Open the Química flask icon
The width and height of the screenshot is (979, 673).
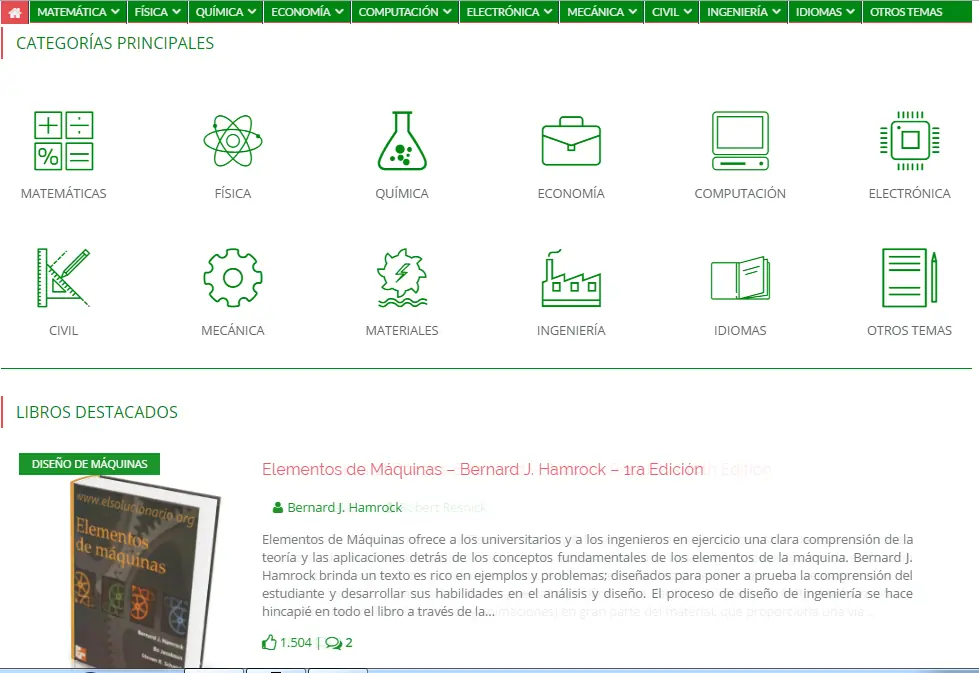(x=402, y=140)
